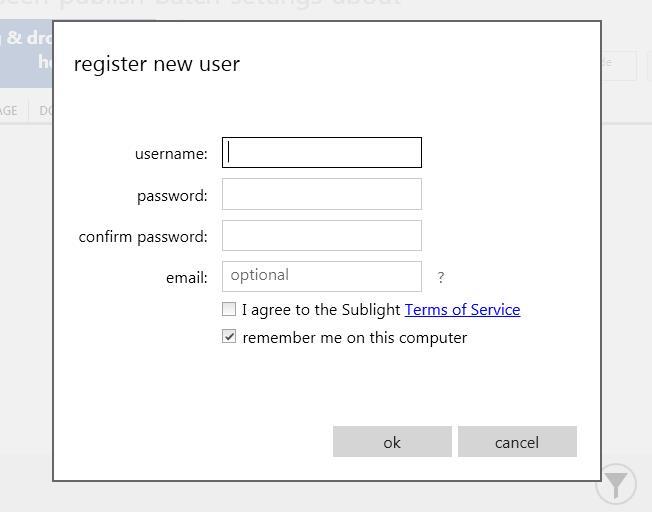
Task: Select the partially hidden 'AGE' tab
Action: click(x=9, y=111)
